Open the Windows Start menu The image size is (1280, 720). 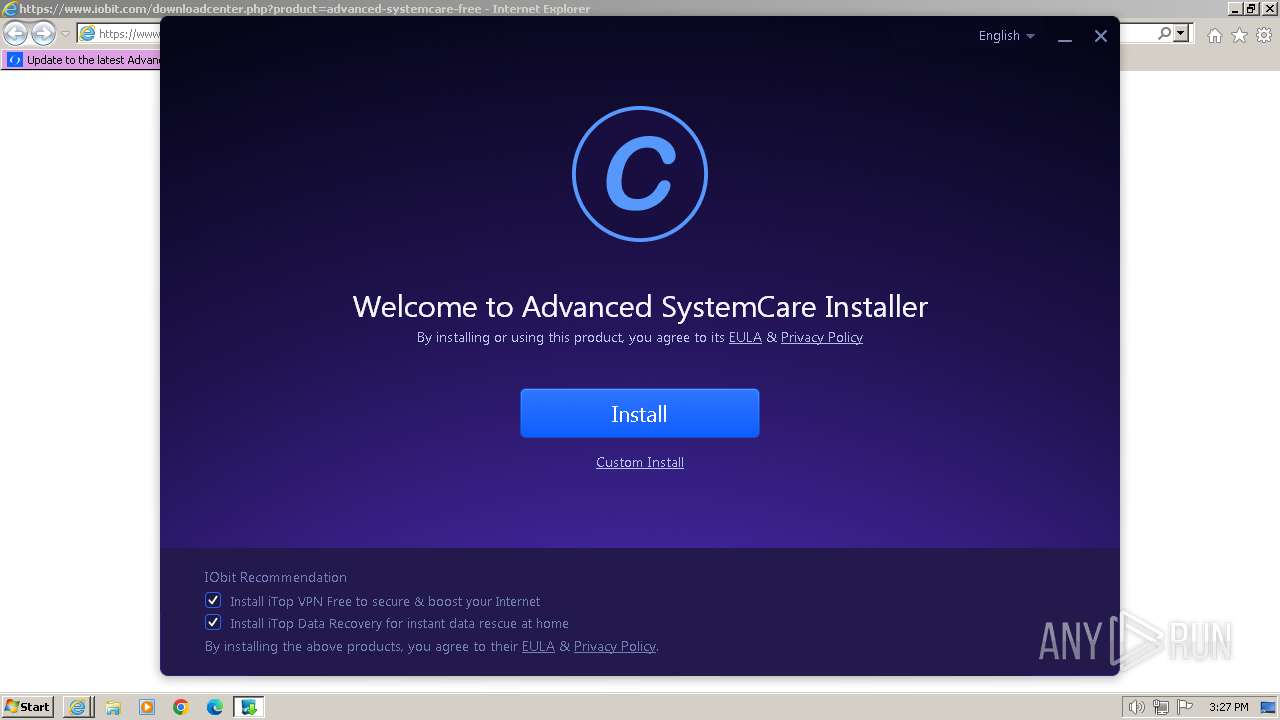[28, 706]
